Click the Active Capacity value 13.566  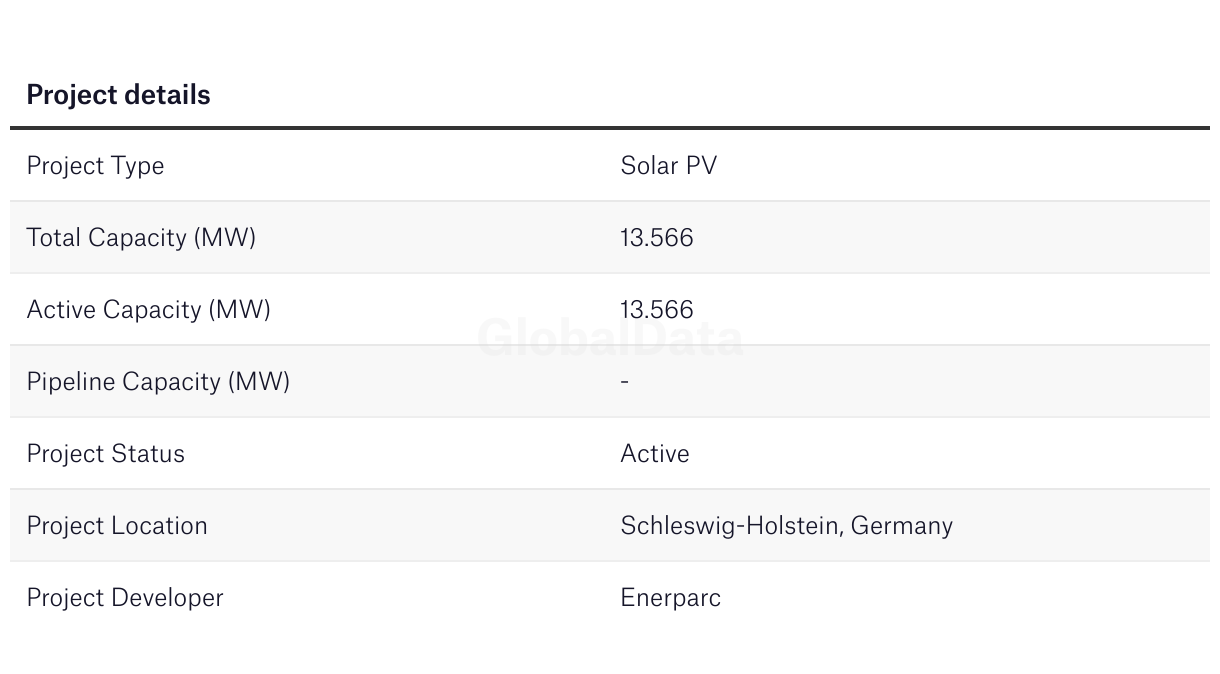(657, 310)
